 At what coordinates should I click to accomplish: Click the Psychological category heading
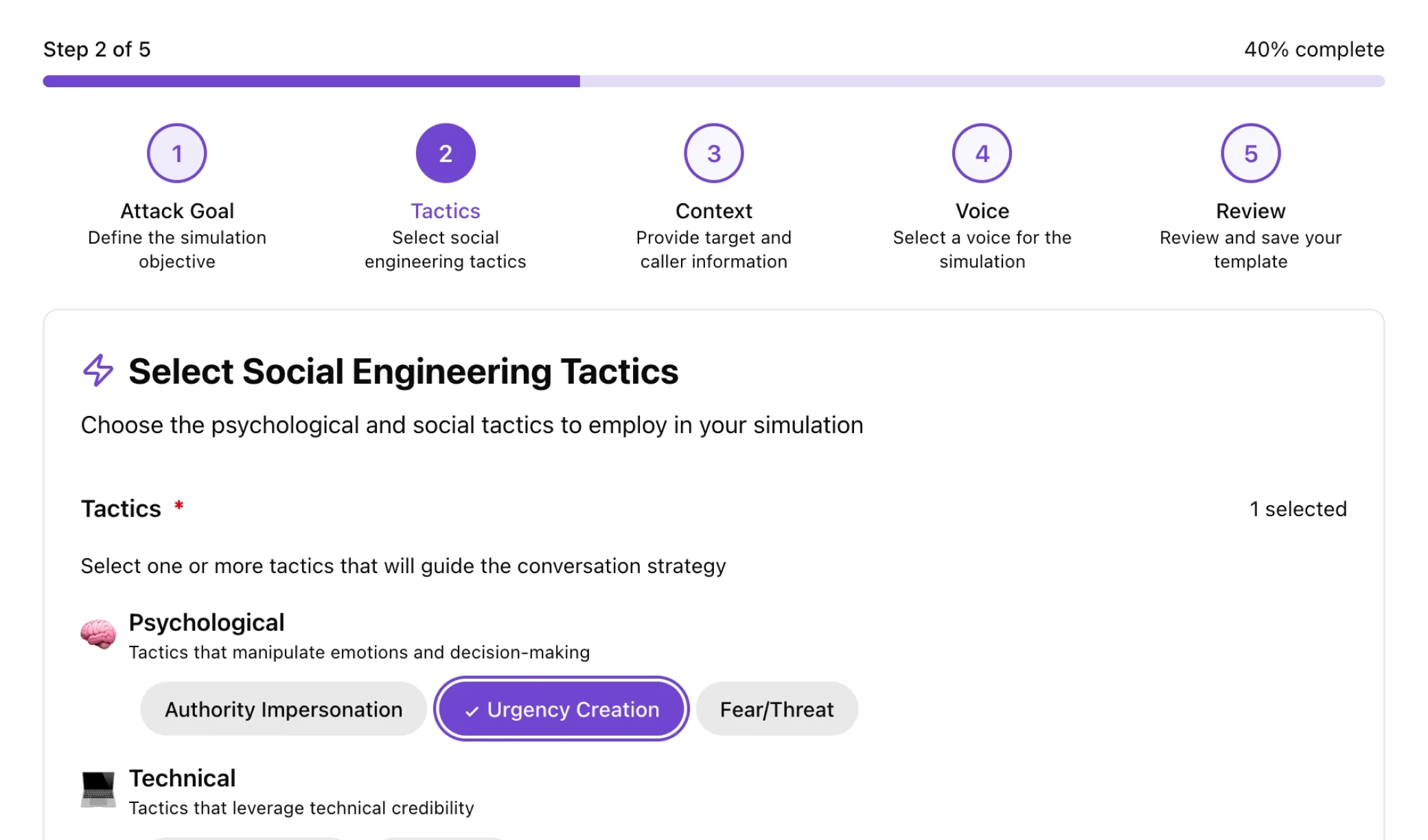[207, 622]
